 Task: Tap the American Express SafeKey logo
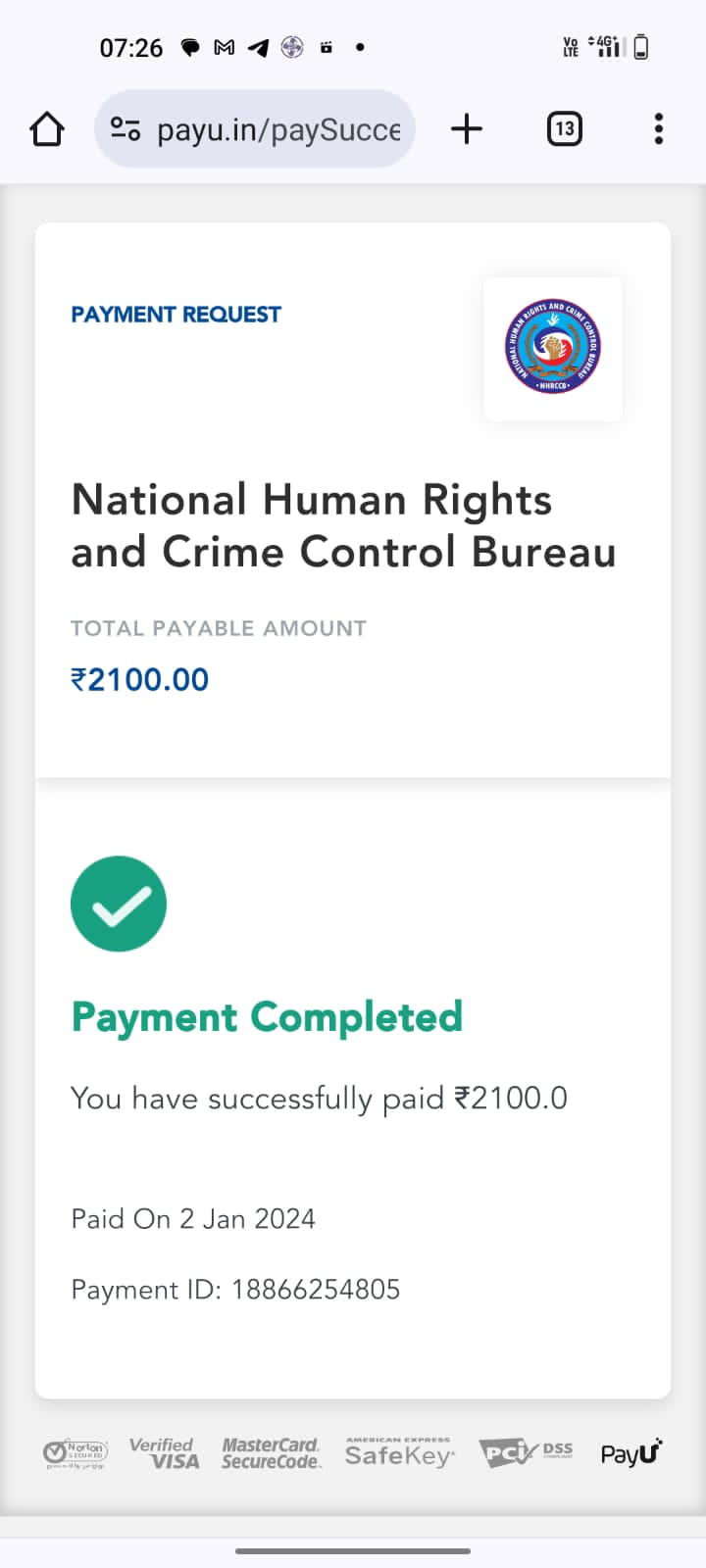click(399, 1452)
